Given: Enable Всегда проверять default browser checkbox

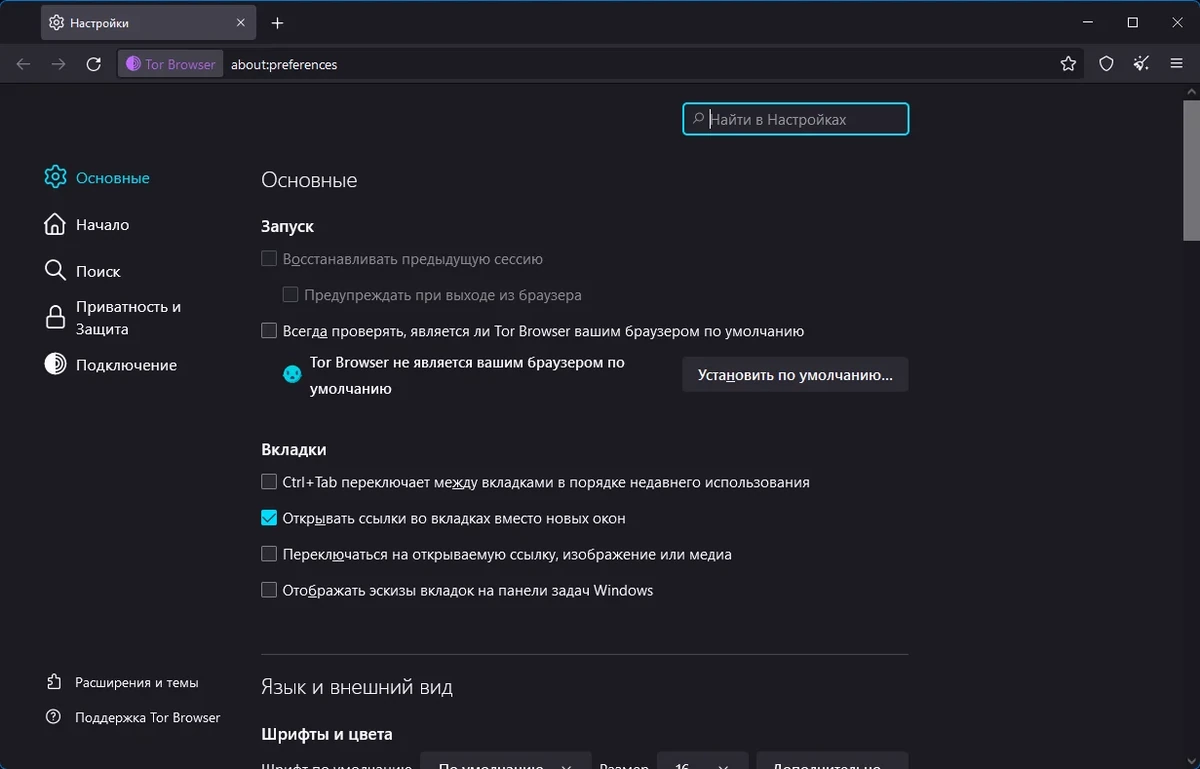Looking at the screenshot, I should tap(269, 331).
